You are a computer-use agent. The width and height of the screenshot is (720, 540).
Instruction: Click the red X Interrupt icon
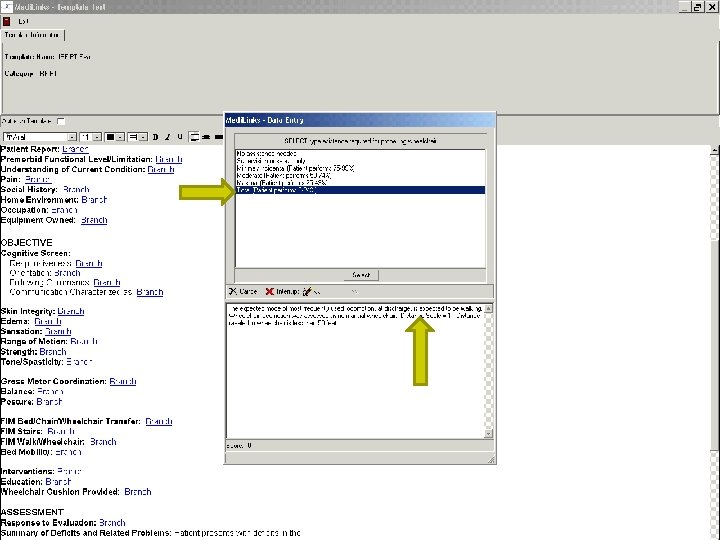[270, 292]
